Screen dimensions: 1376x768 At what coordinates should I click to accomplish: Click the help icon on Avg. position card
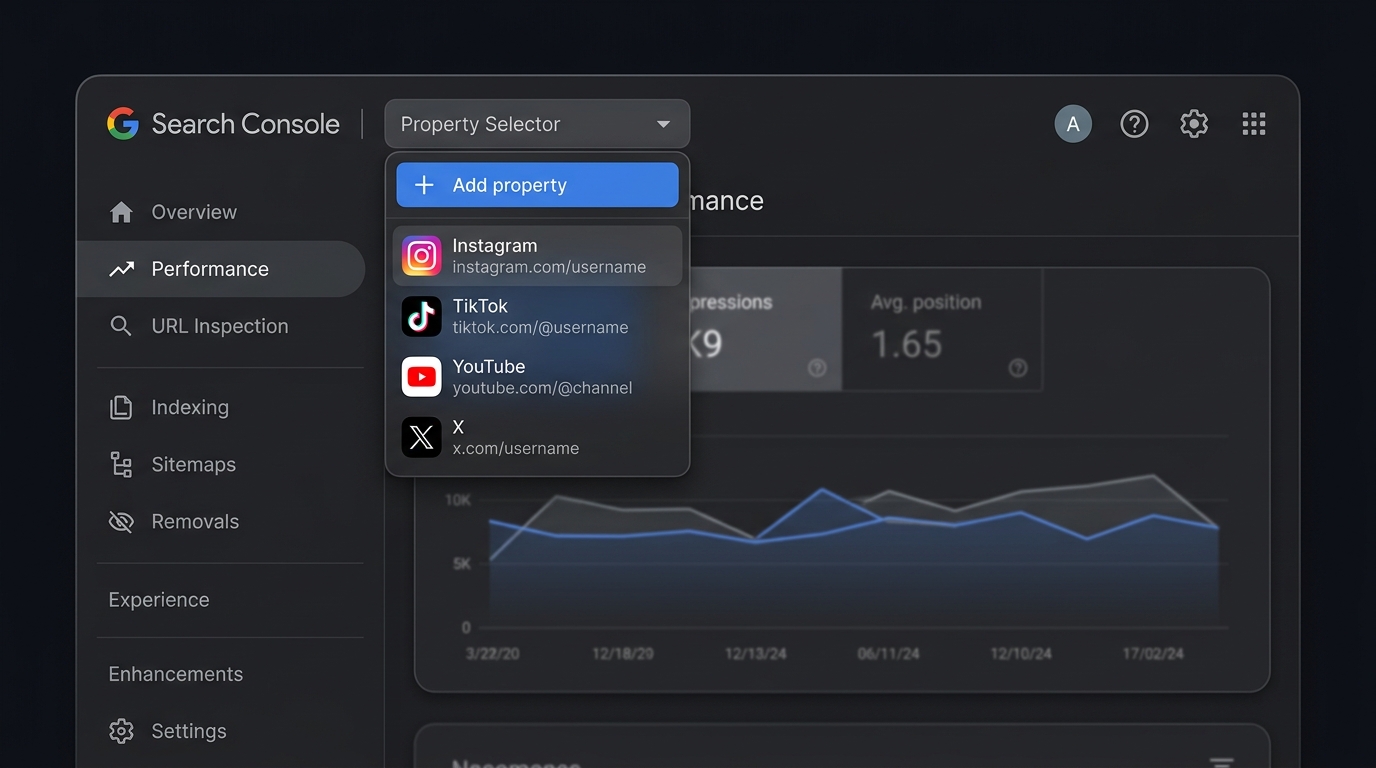[x=1018, y=368]
